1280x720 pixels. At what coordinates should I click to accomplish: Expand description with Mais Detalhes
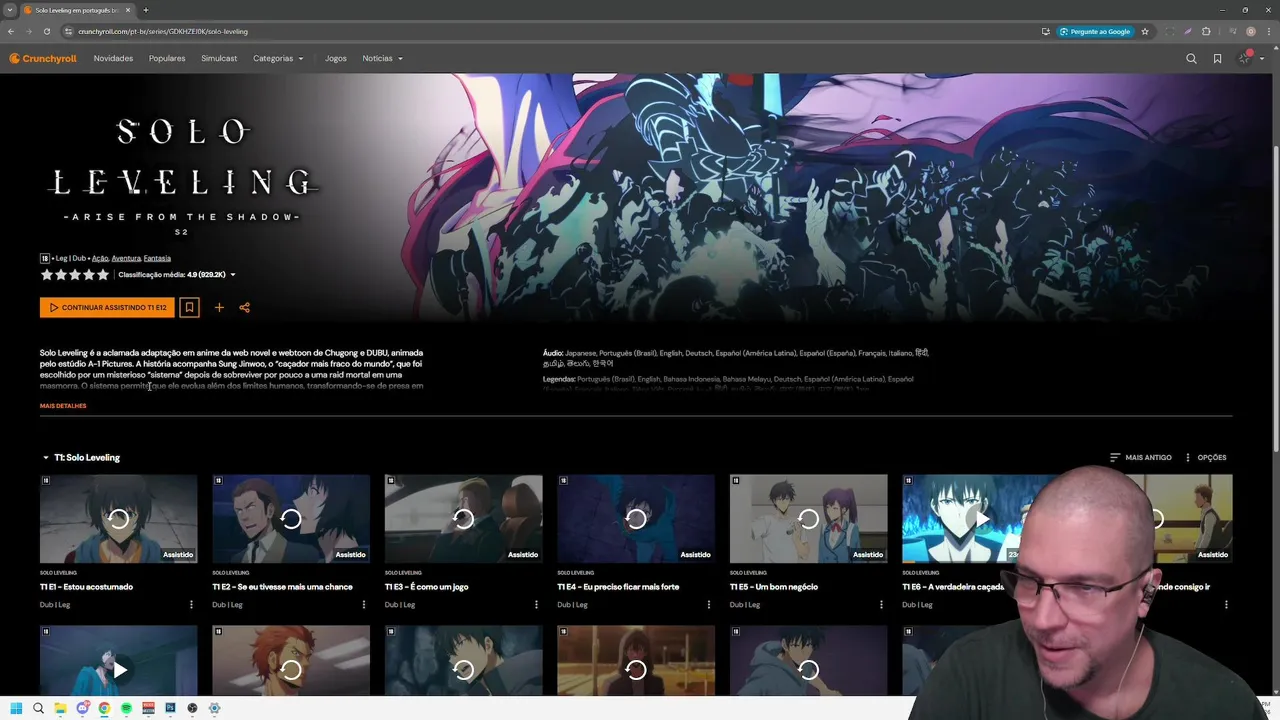coord(63,406)
